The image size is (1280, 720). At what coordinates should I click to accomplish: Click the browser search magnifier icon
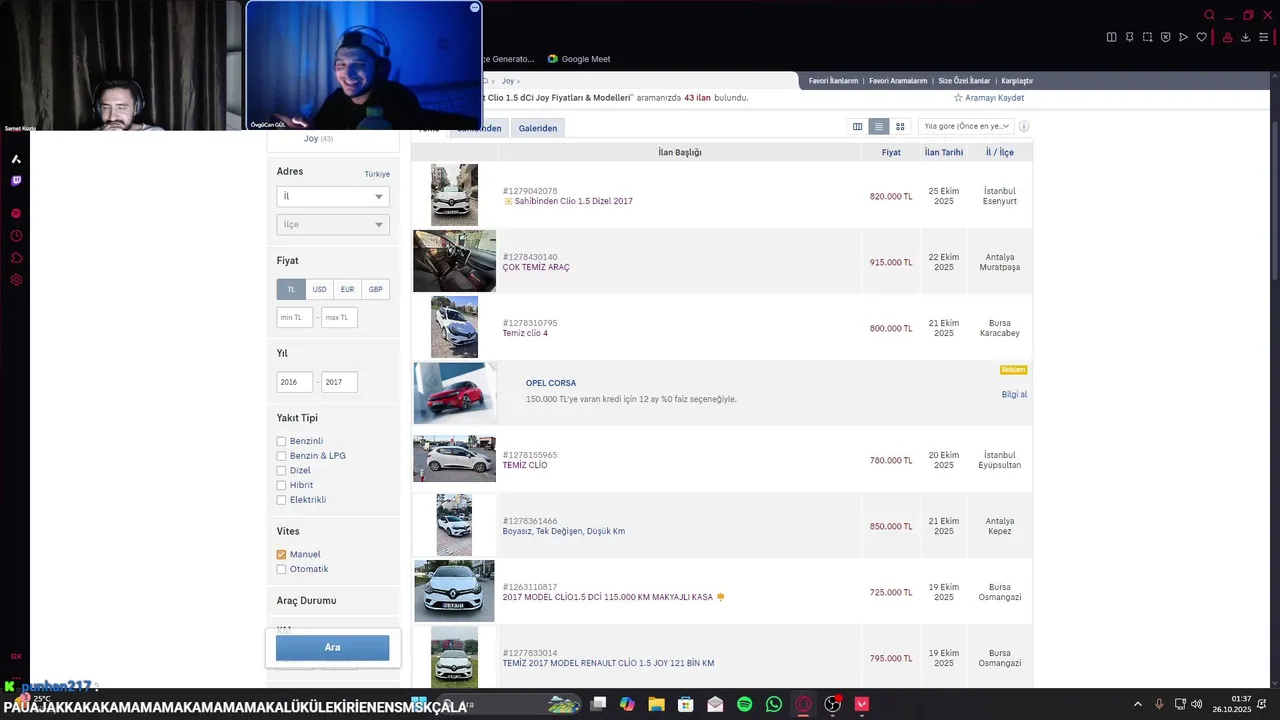tap(1209, 15)
